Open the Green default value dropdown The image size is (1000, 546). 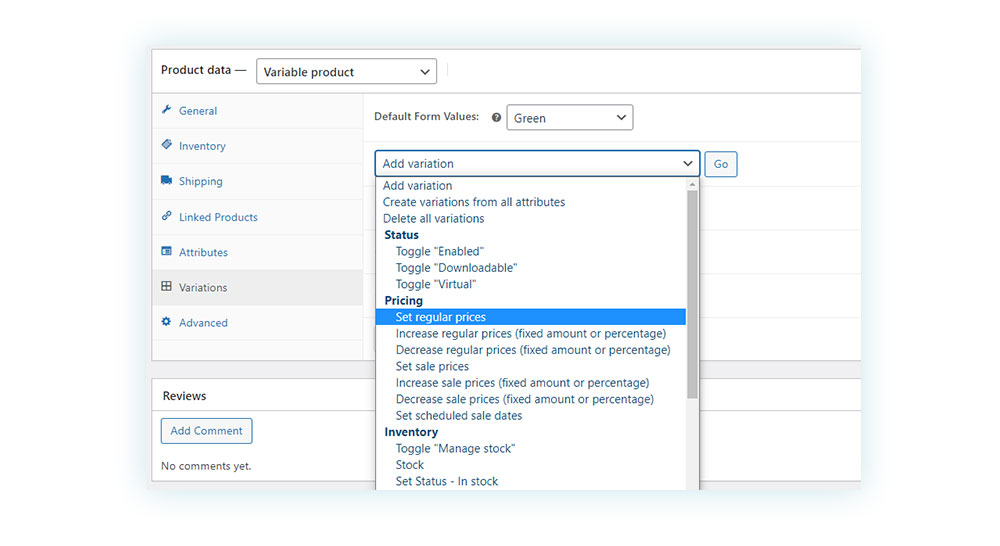click(x=570, y=117)
